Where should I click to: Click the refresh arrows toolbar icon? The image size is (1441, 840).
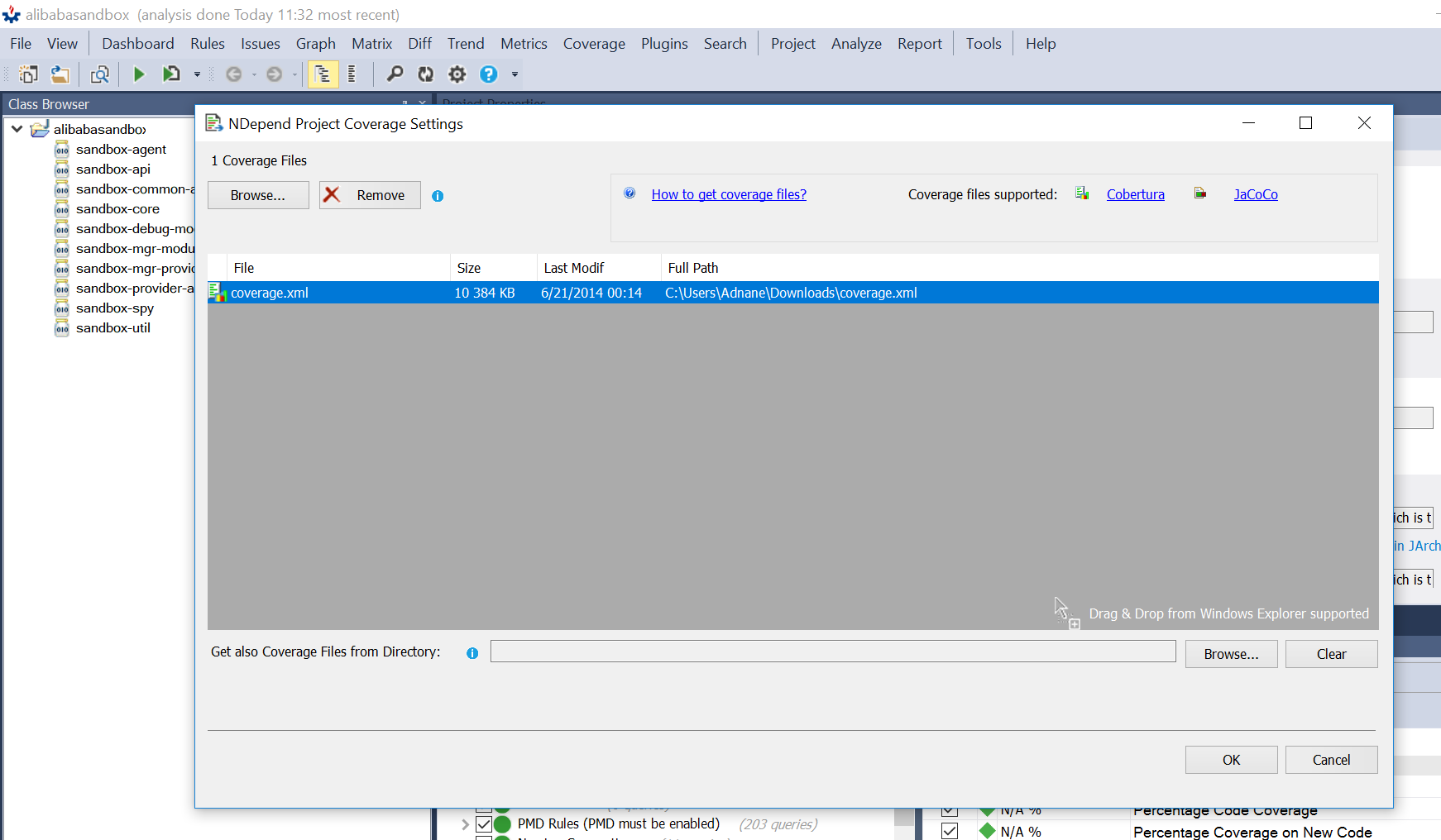coord(426,74)
